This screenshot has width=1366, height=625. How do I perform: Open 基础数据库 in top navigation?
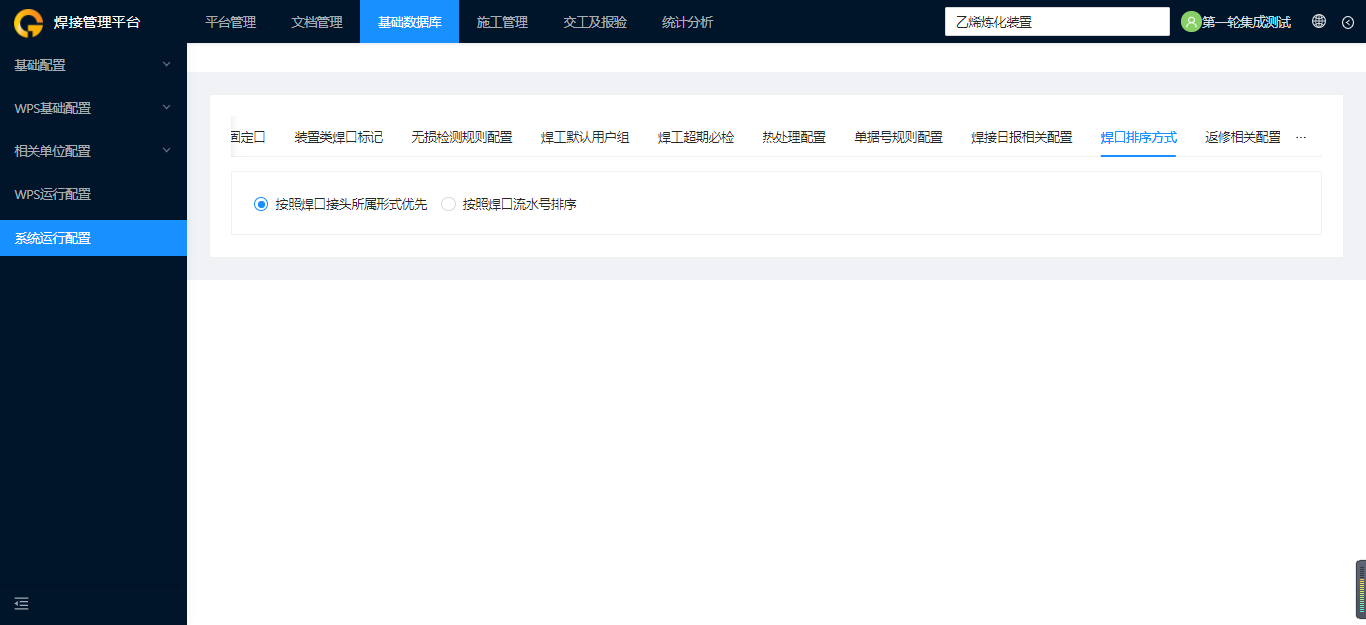[x=409, y=22]
